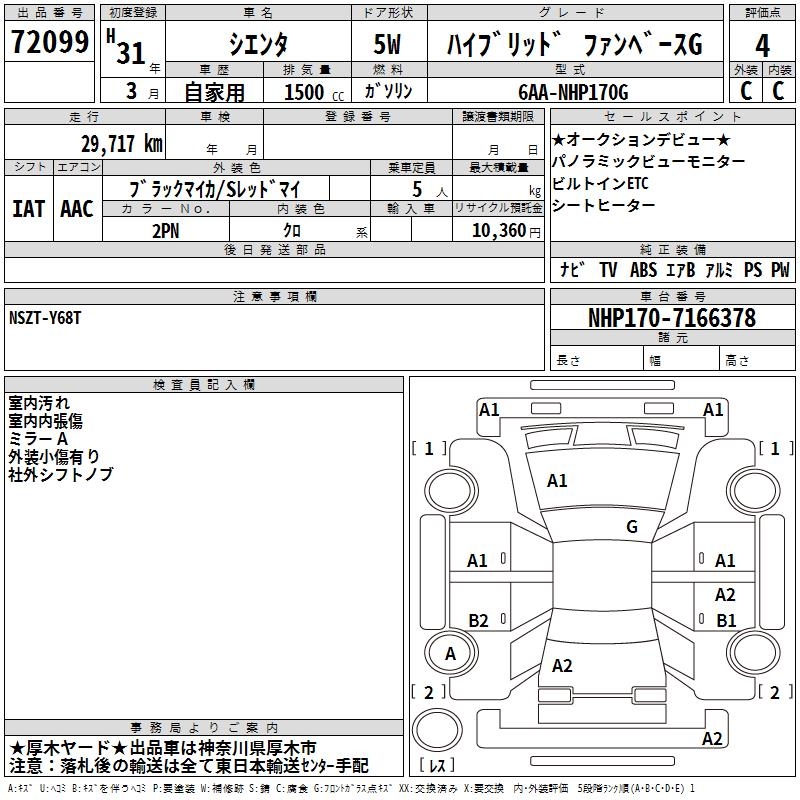Click the air conditioner value AAC

[x=77, y=209]
